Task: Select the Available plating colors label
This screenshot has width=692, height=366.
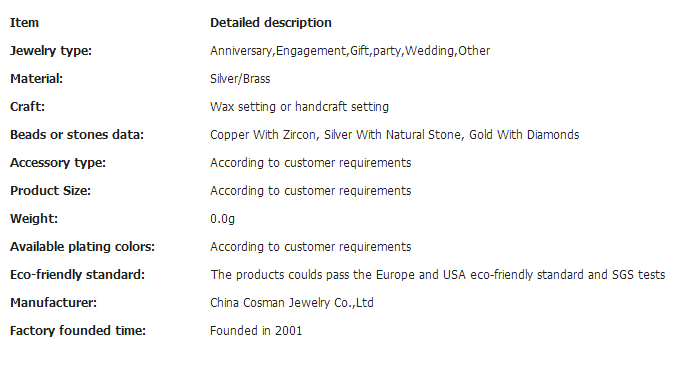Action: pyautogui.click(x=83, y=246)
